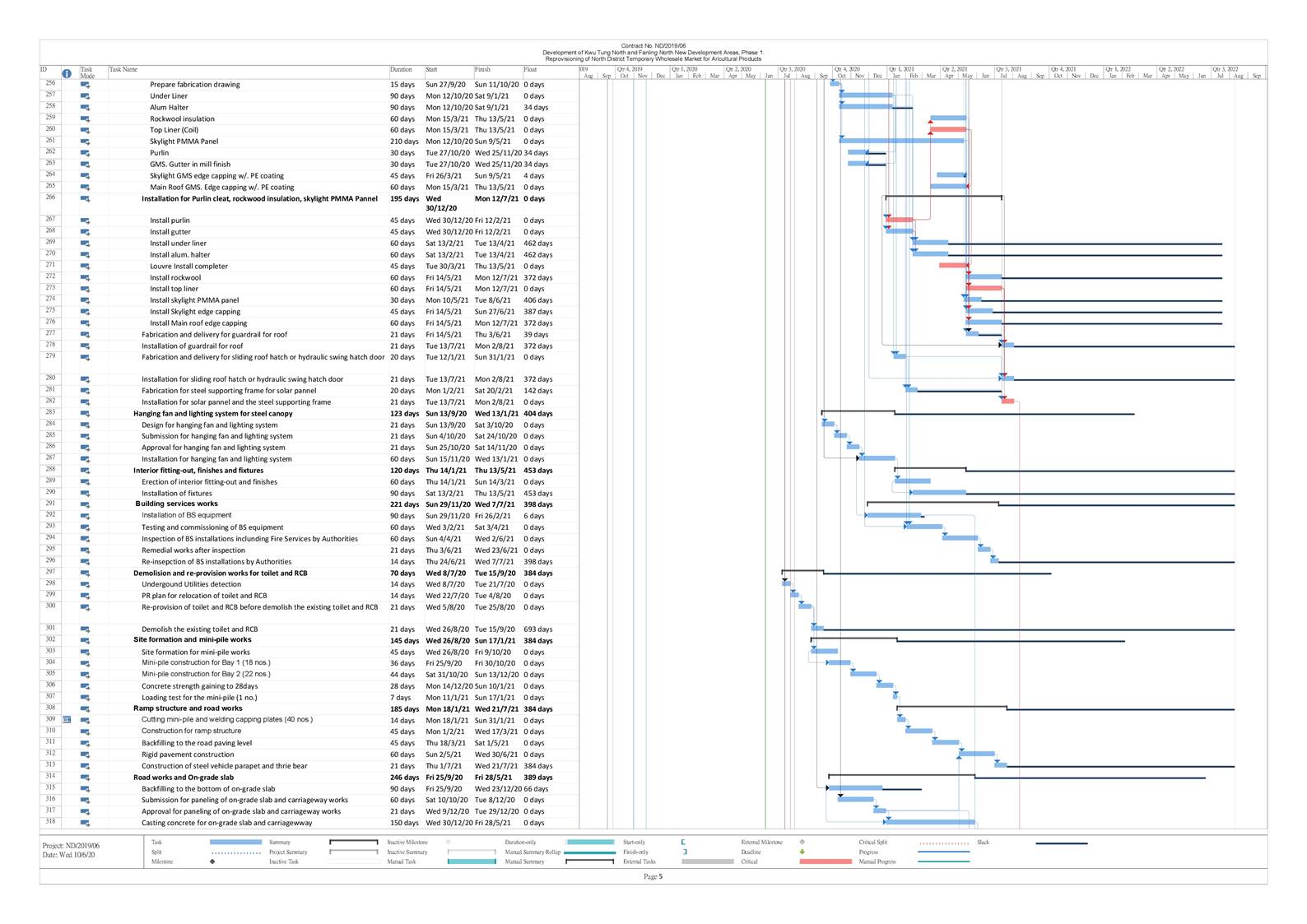The width and height of the screenshot is (1307, 924).
Task: Click task mode icon for Building services works
Action: [x=85, y=504]
